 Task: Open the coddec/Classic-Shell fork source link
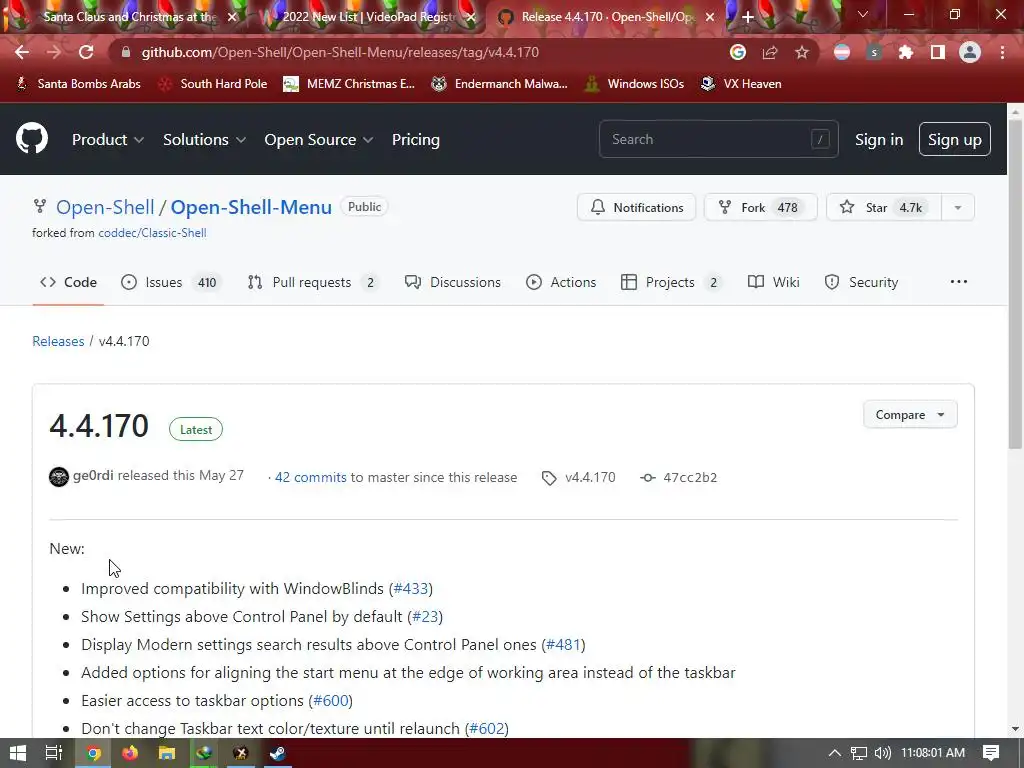[152, 232]
